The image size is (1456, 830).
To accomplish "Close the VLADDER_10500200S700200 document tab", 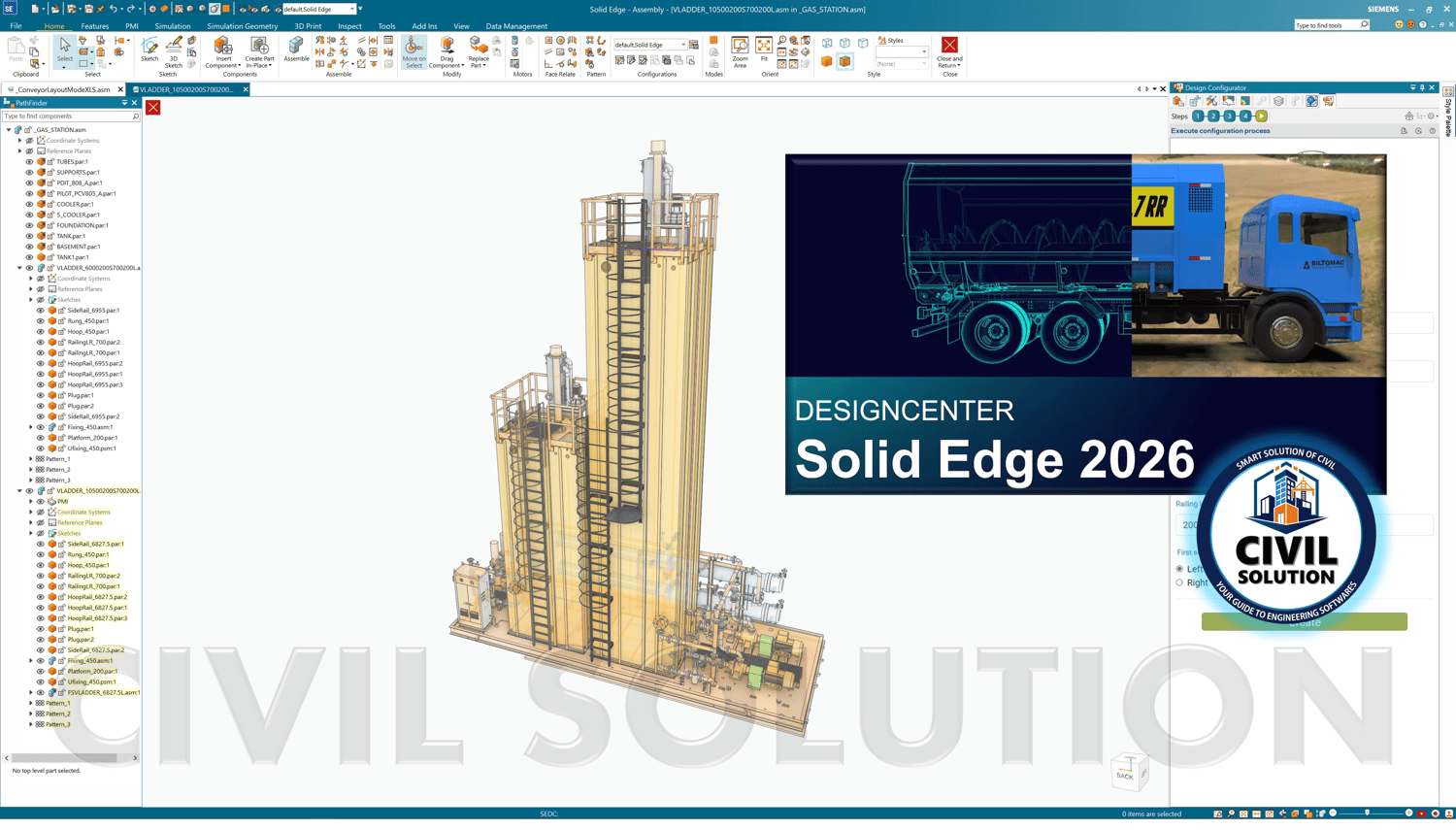I will 246,89.
